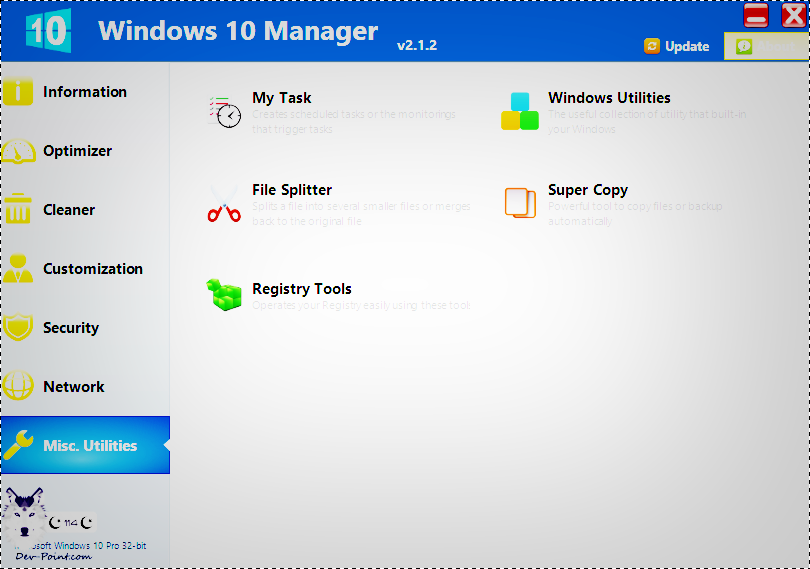This screenshot has width=810, height=569.
Task: Open Registry Tools green cubes icon
Action: 224,295
